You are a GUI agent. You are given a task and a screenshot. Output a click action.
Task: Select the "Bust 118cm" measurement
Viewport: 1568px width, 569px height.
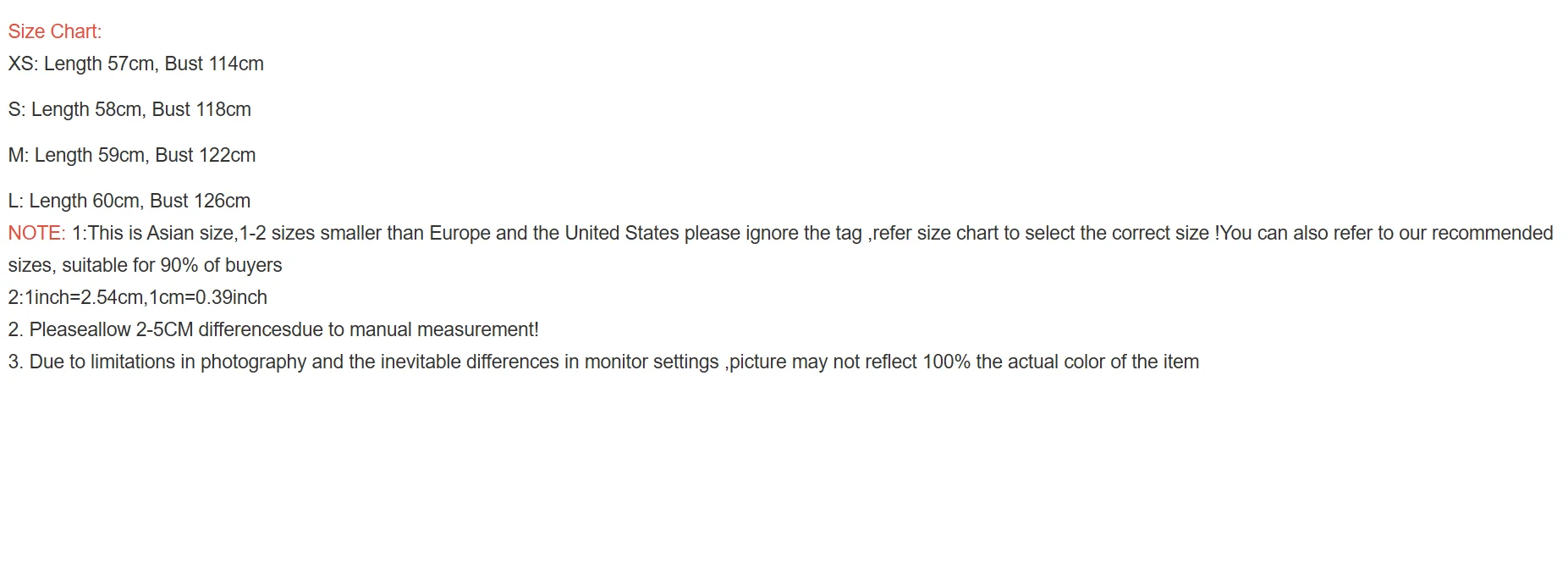click(x=201, y=109)
